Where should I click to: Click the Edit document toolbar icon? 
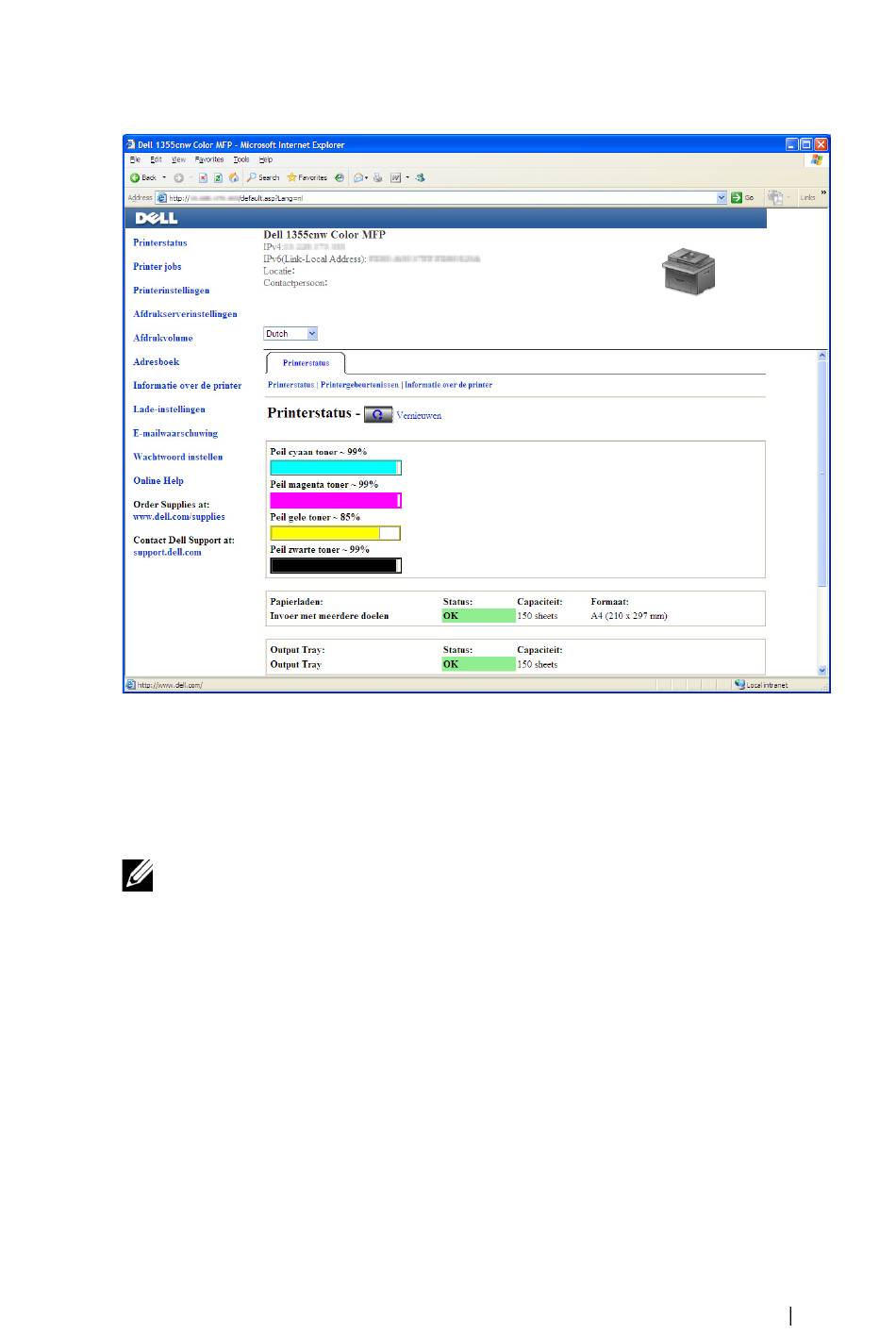(x=396, y=177)
